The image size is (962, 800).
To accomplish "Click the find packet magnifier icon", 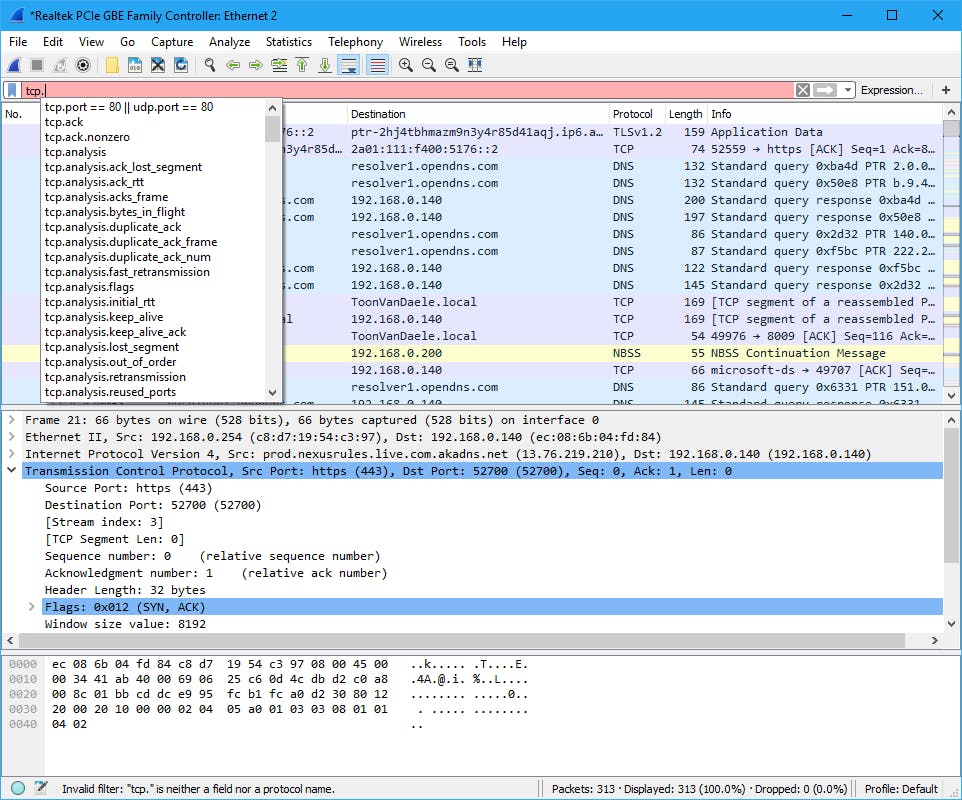I will coord(210,65).
